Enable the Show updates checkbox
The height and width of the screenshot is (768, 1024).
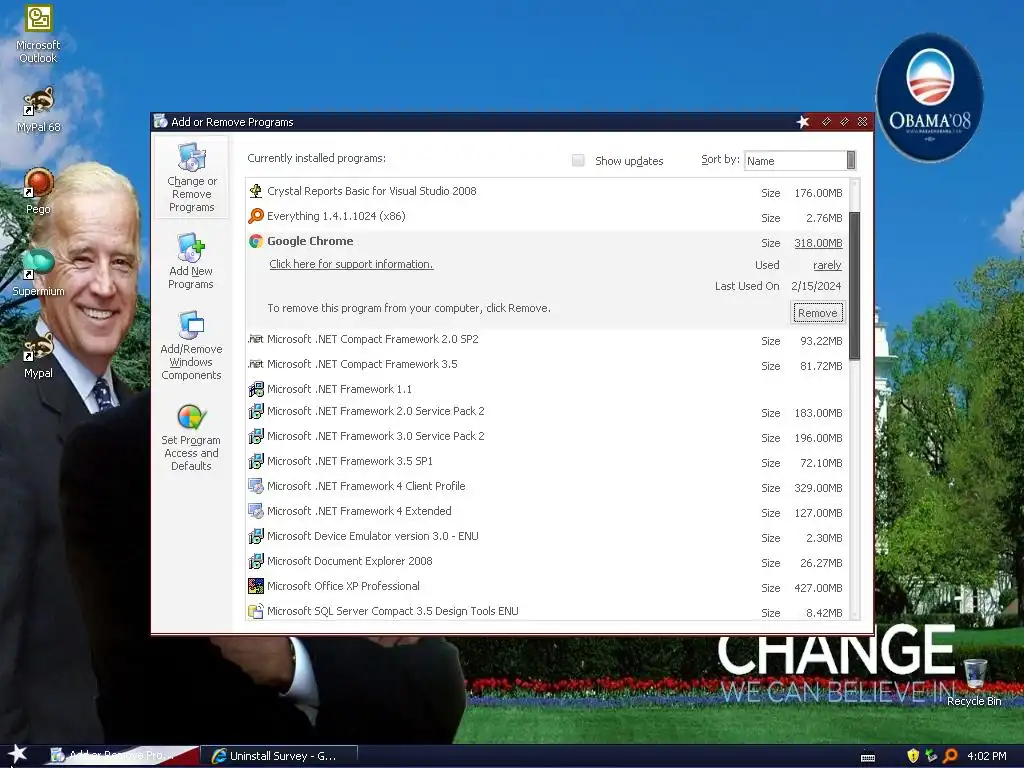point(578,161)
